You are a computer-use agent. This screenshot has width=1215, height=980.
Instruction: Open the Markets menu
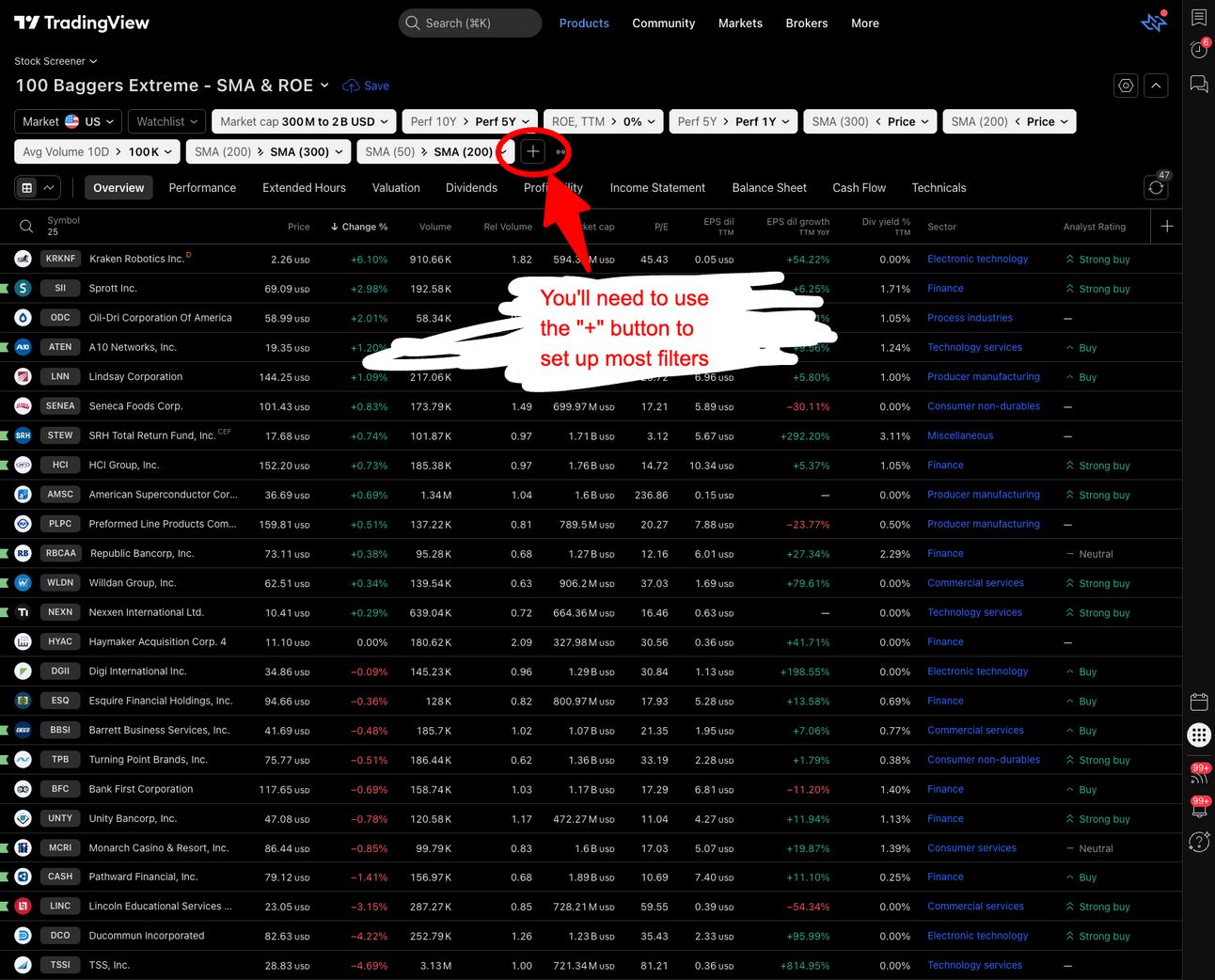(x=740, y=23)
